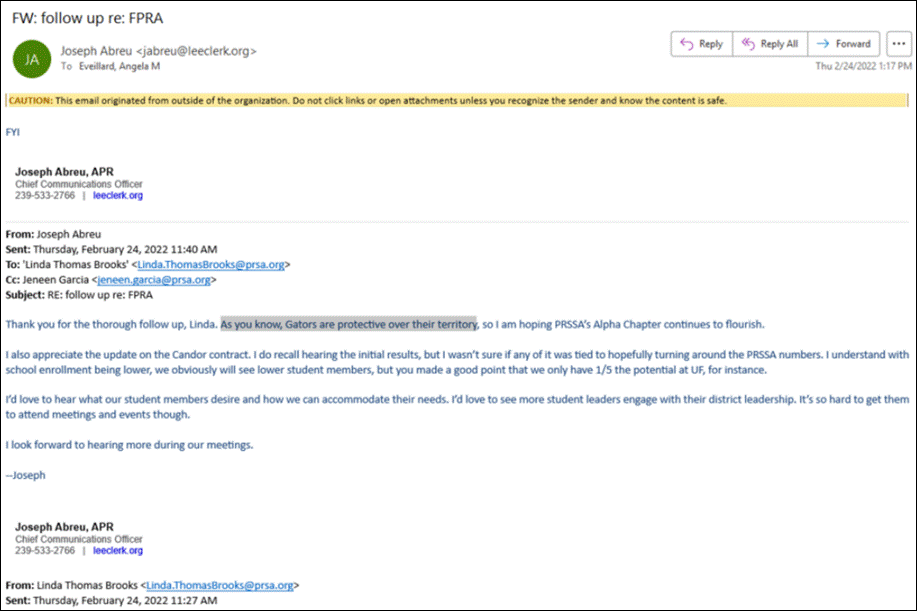Forward this email using the Forward button
Viewport: 917px width, 611px height.
coord(843,44)
